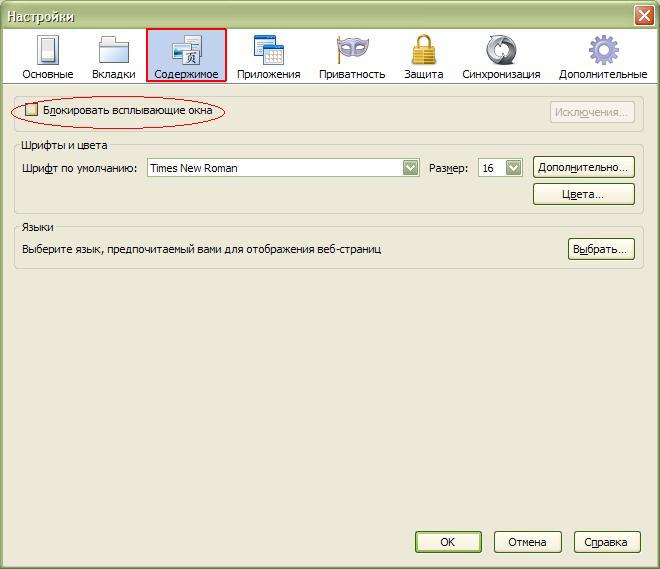Viewport: 660px width, 569px height.
Task: Open the Приватность mask icon panel
Action: 352,56
